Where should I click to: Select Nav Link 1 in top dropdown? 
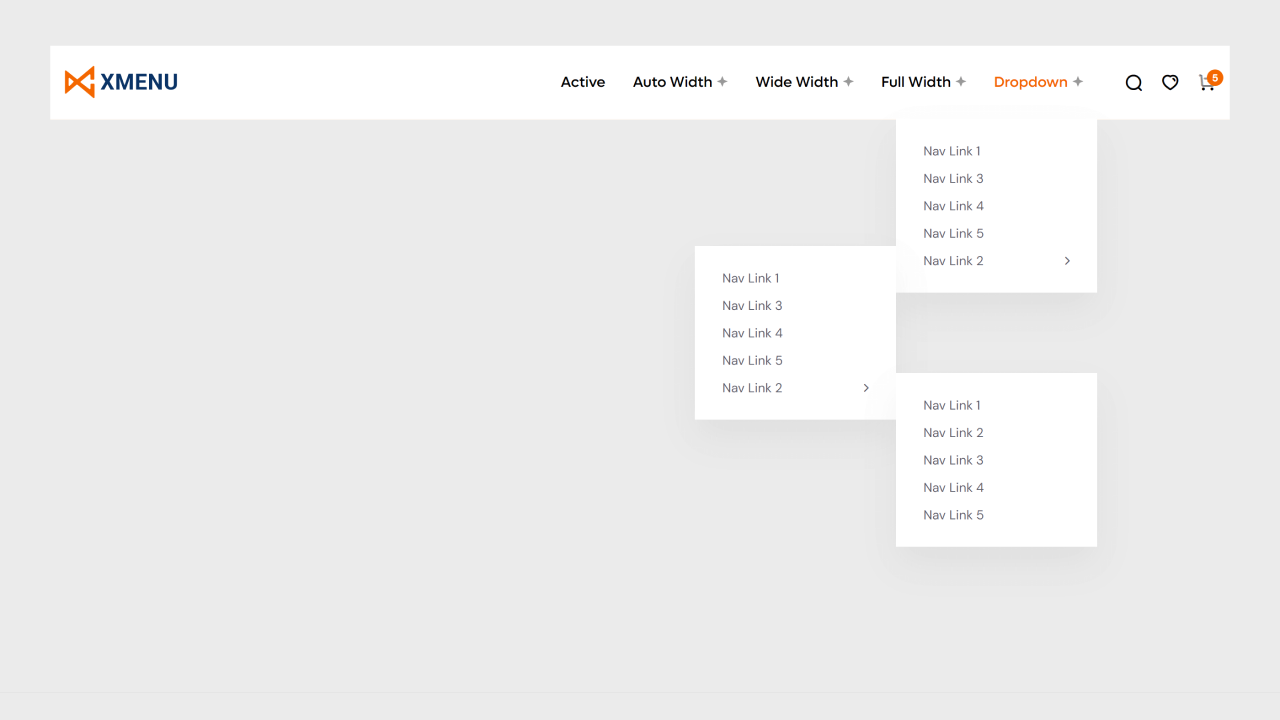[x=951, y=150]
